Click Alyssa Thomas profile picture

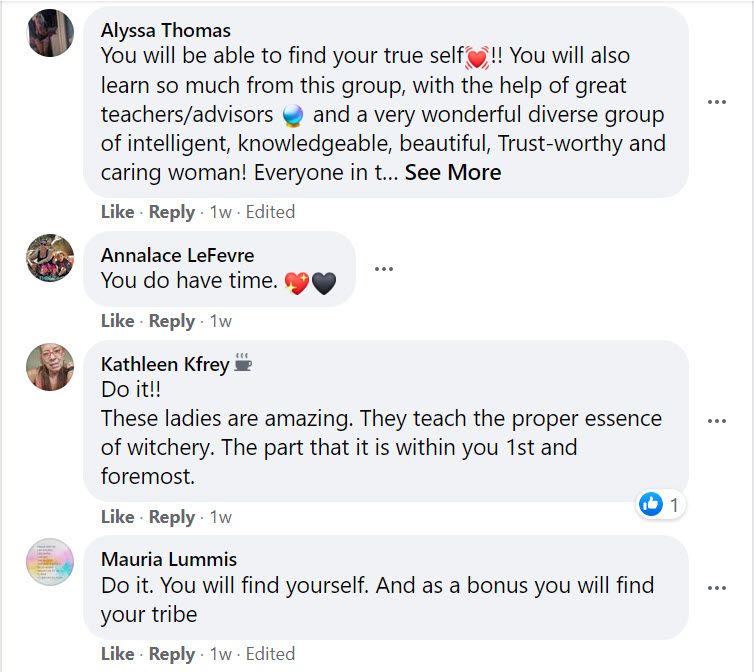tap(49, 33)
